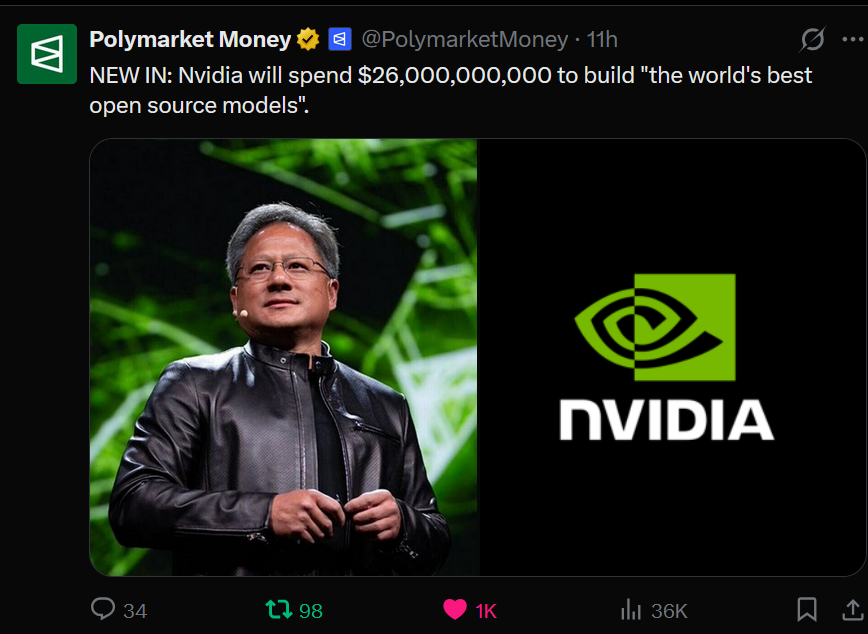This screenshot has height=634, width=868.
Task: Click the blue affiliate badge beside the name
Action: point(340,40)
